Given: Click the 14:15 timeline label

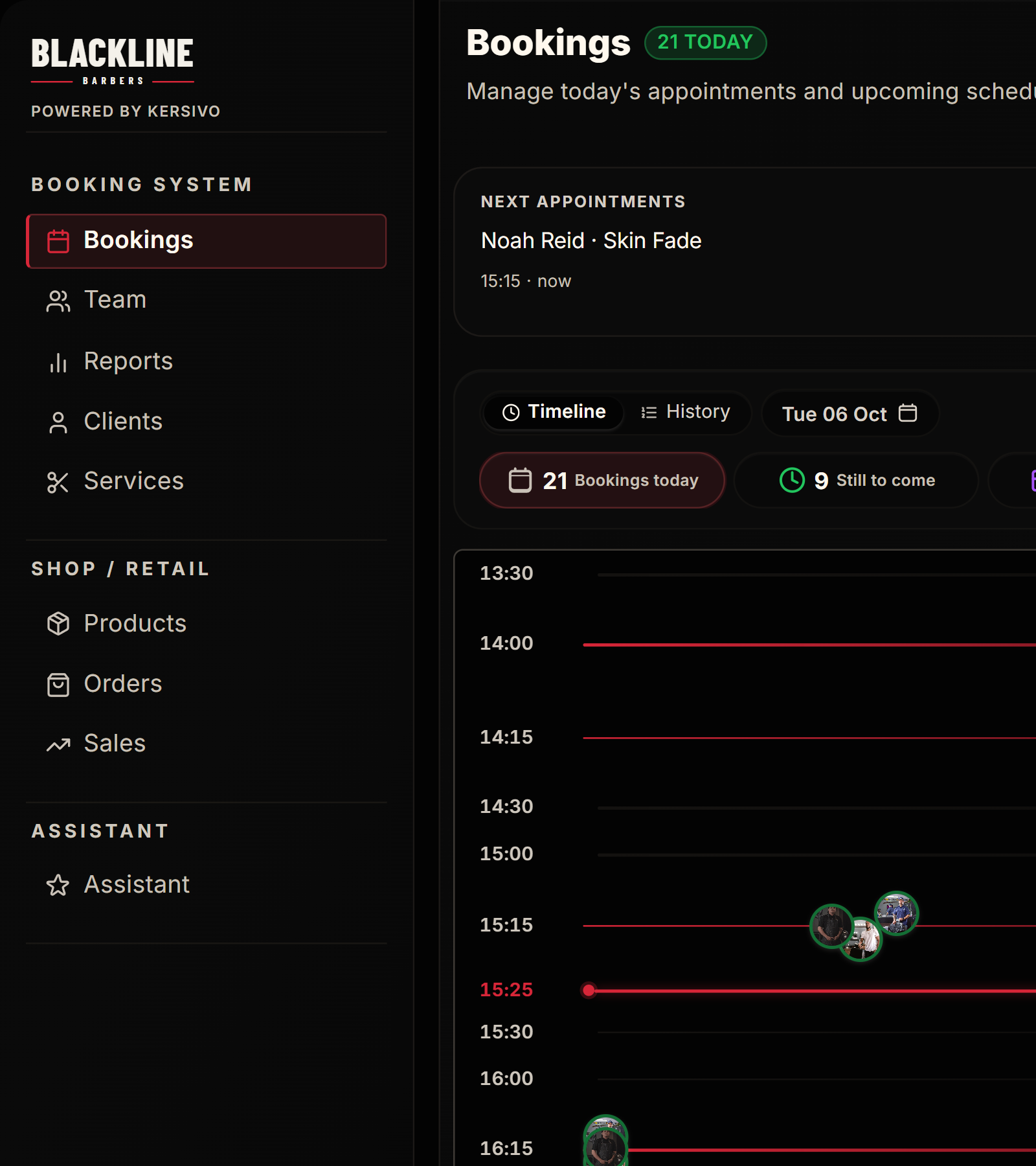Looking at the screenshot, I should [506, 737].
